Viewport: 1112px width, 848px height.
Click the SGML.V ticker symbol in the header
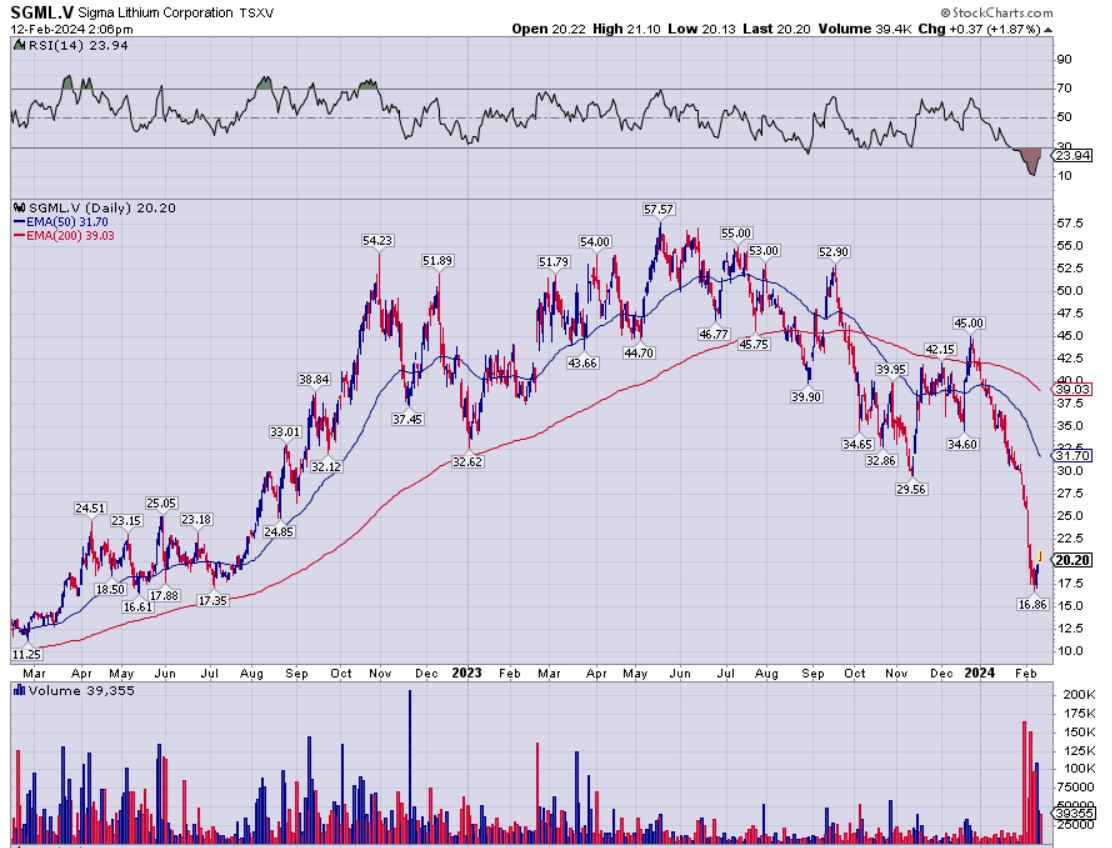click(41, 13)
